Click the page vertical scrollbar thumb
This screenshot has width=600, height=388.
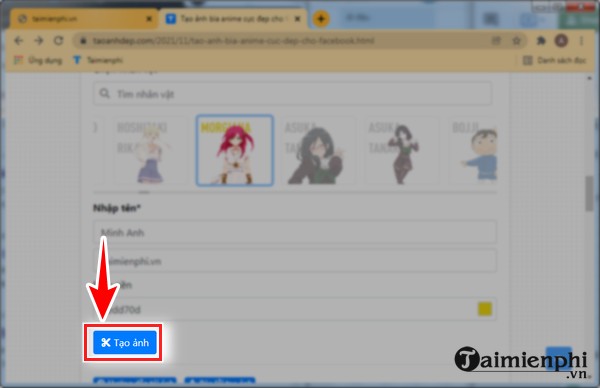[589, 193]
